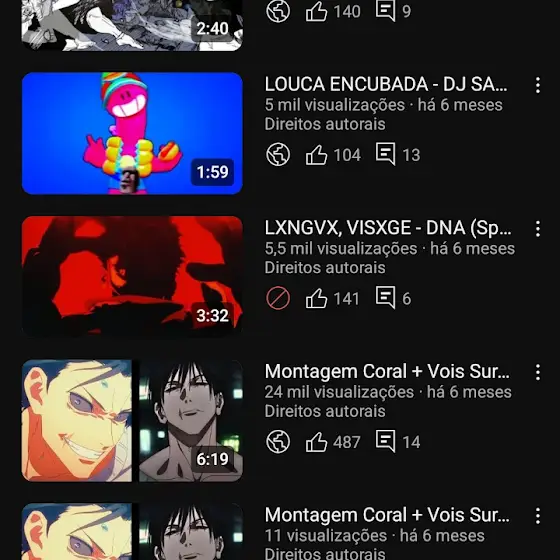Tap Direitos autorais label under DNA video
The image size is (560, 560).
(325, 268)
